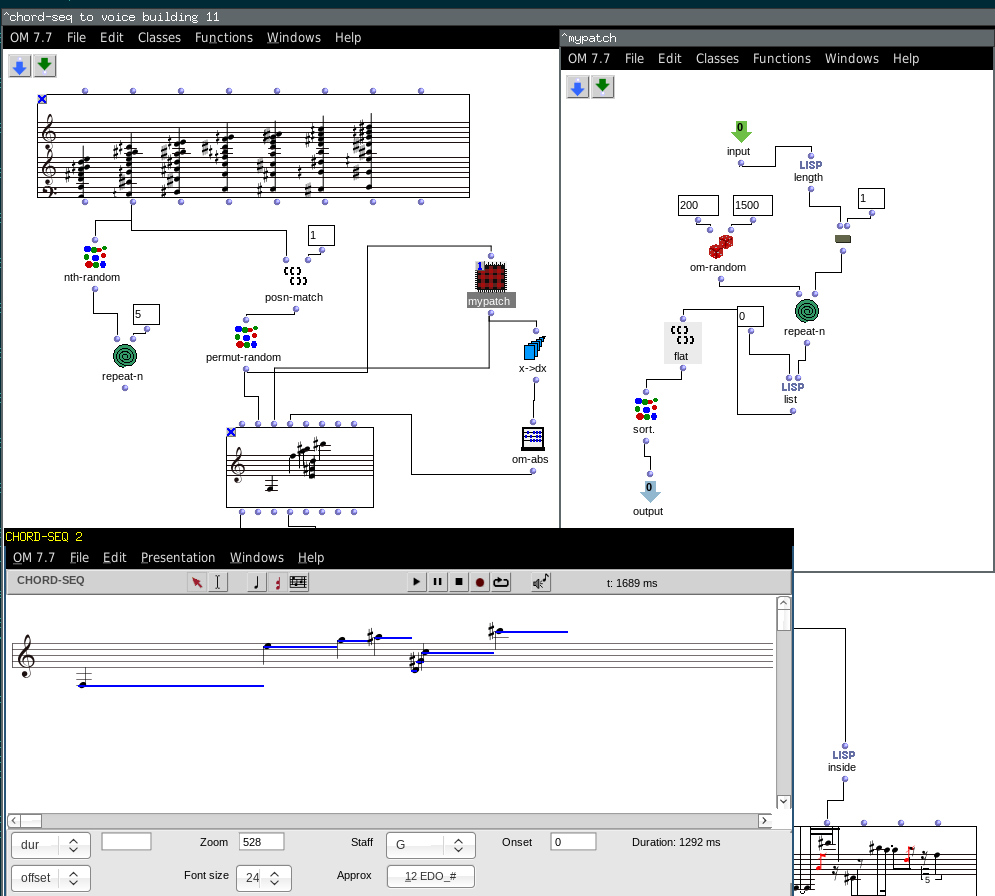This screenshot has width=995, height=896.
Task: Select the nth-random box icon
Action: coord(95,257)
